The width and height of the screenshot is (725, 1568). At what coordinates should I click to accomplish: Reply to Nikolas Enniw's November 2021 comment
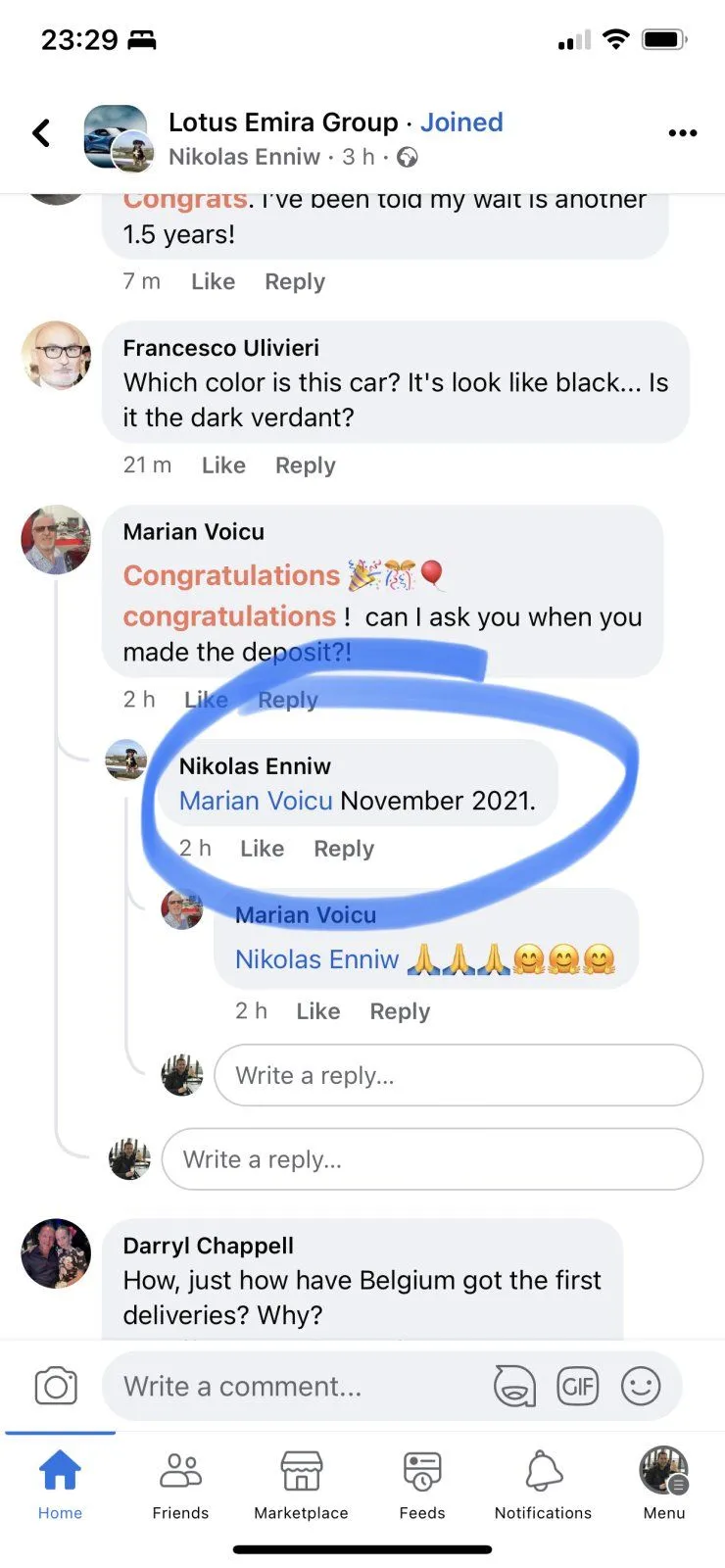pyautogui.click(x=344, y=849)
